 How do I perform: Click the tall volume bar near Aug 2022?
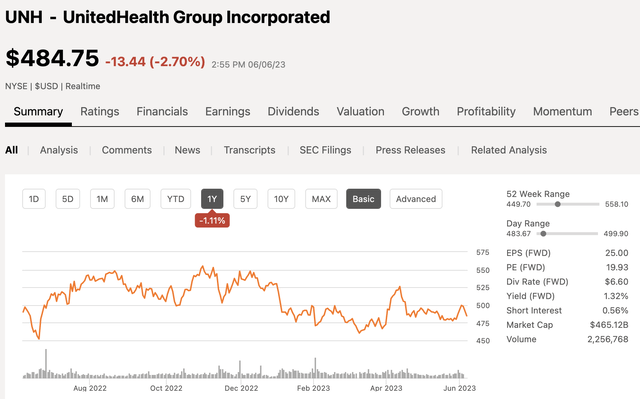coord(46,364)
